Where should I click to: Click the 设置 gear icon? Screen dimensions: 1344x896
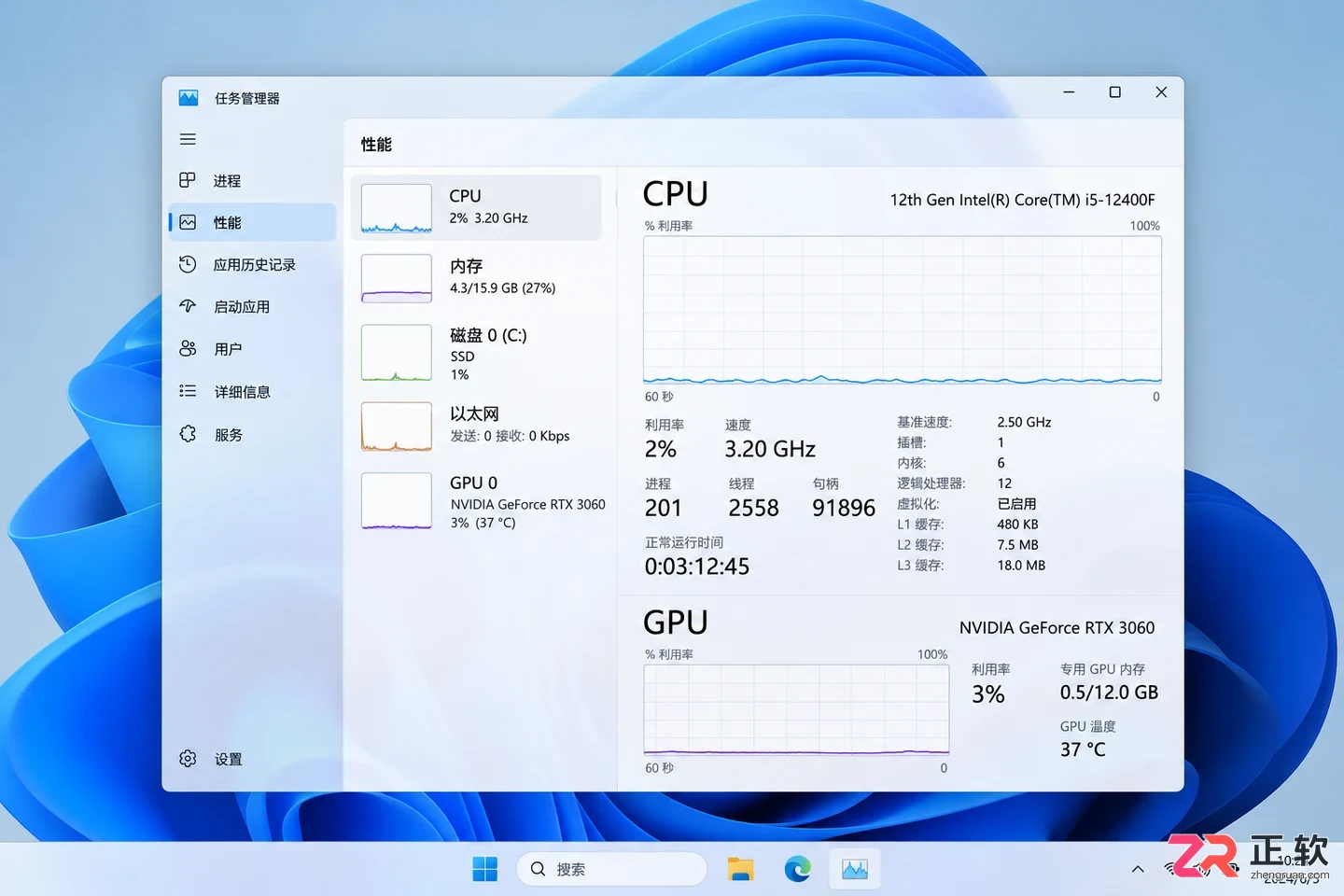point(188,759)
